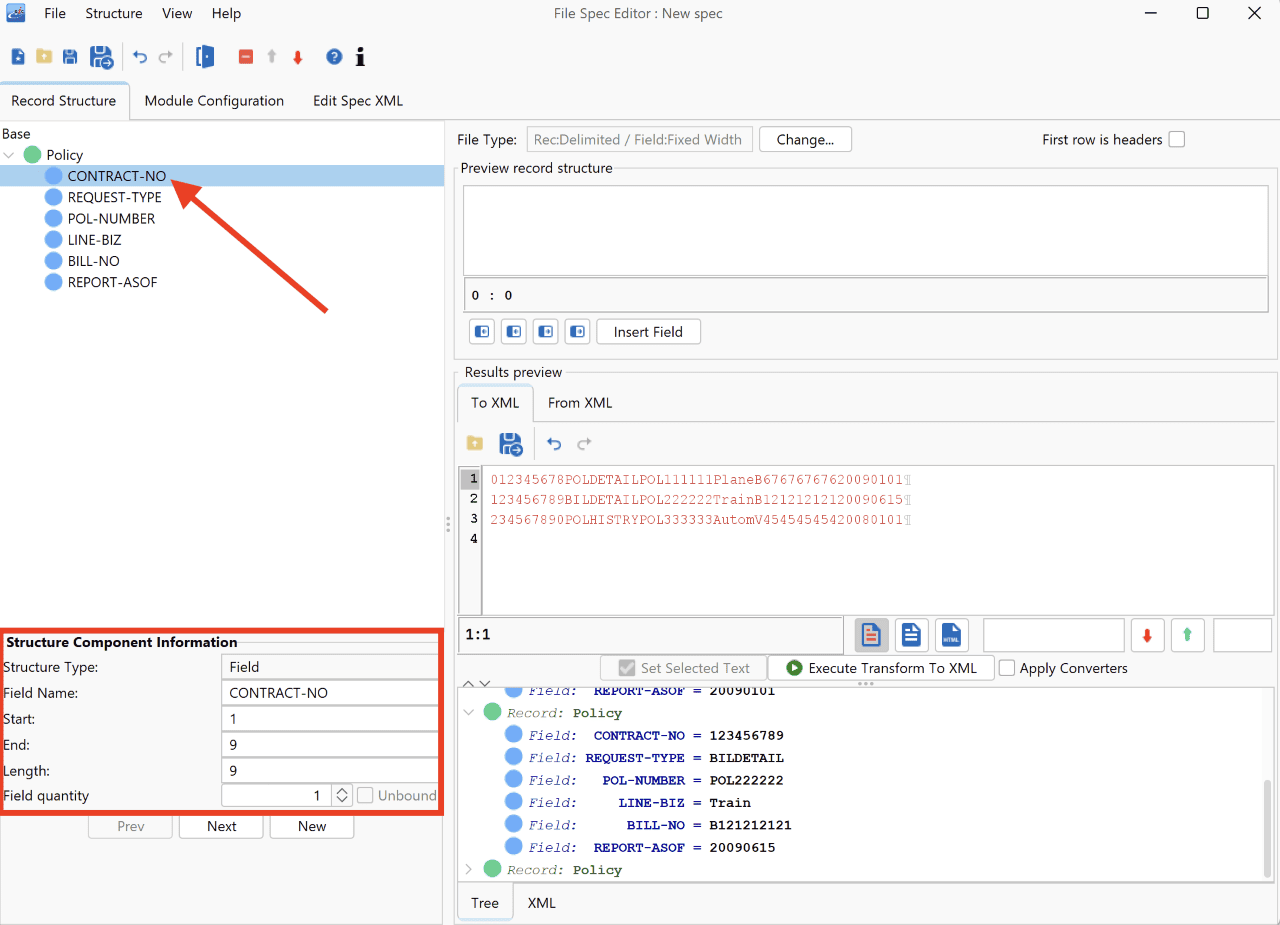Open help with the blue question mark icon

(334, 57)
